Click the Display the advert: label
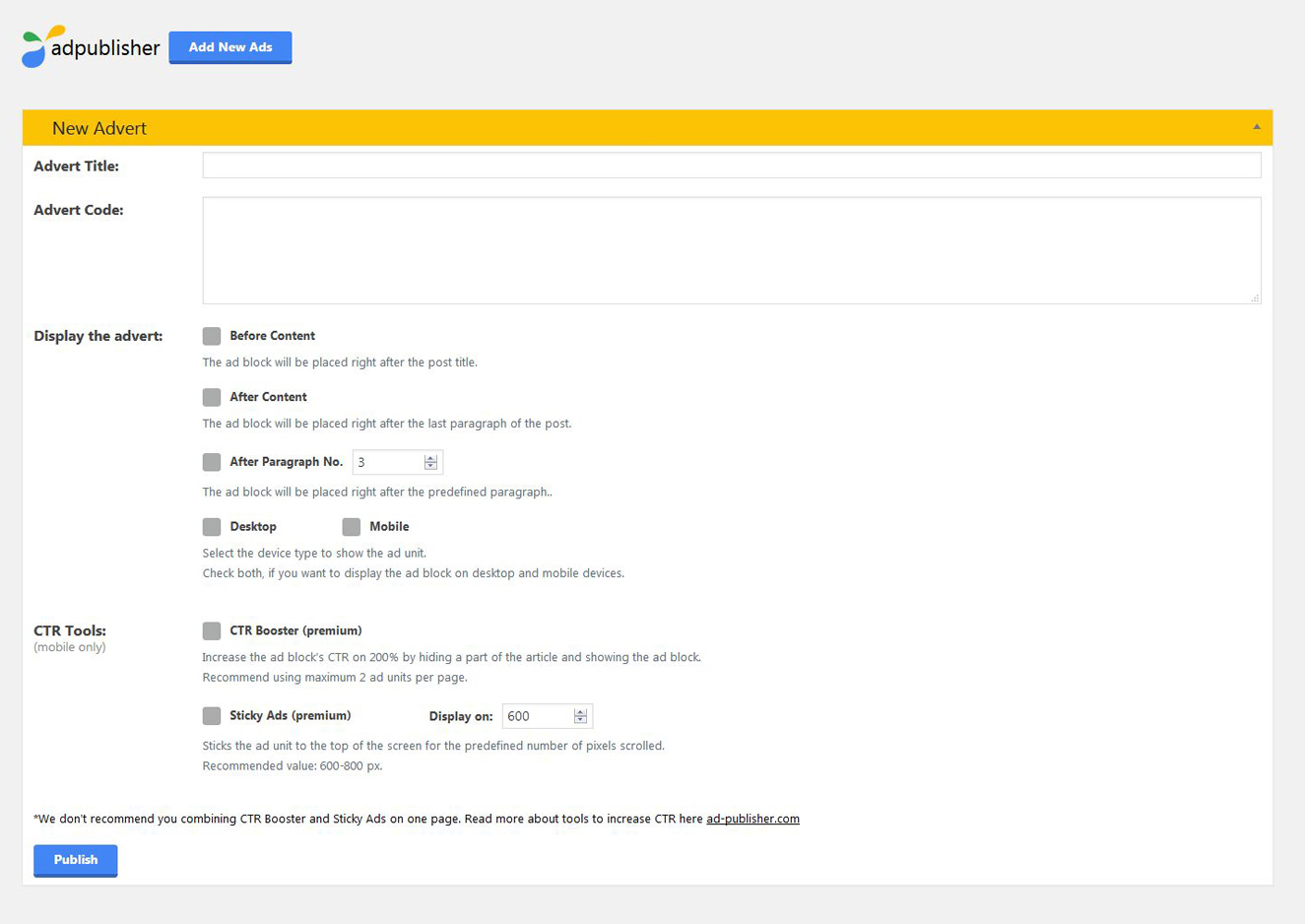 pos(98,336)
